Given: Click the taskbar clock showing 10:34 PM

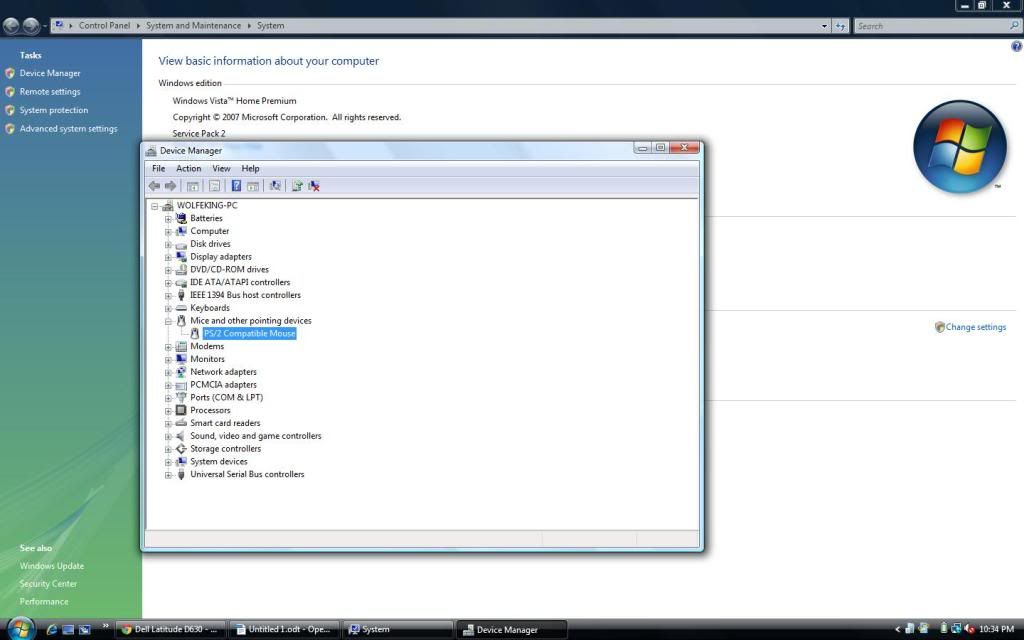Looking at the screenshot, I should tap(996, 629).
